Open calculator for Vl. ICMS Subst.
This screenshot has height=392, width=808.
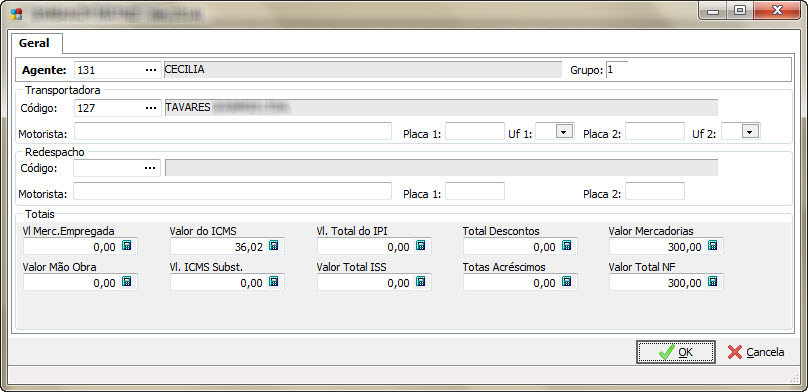tap(274, 282)
